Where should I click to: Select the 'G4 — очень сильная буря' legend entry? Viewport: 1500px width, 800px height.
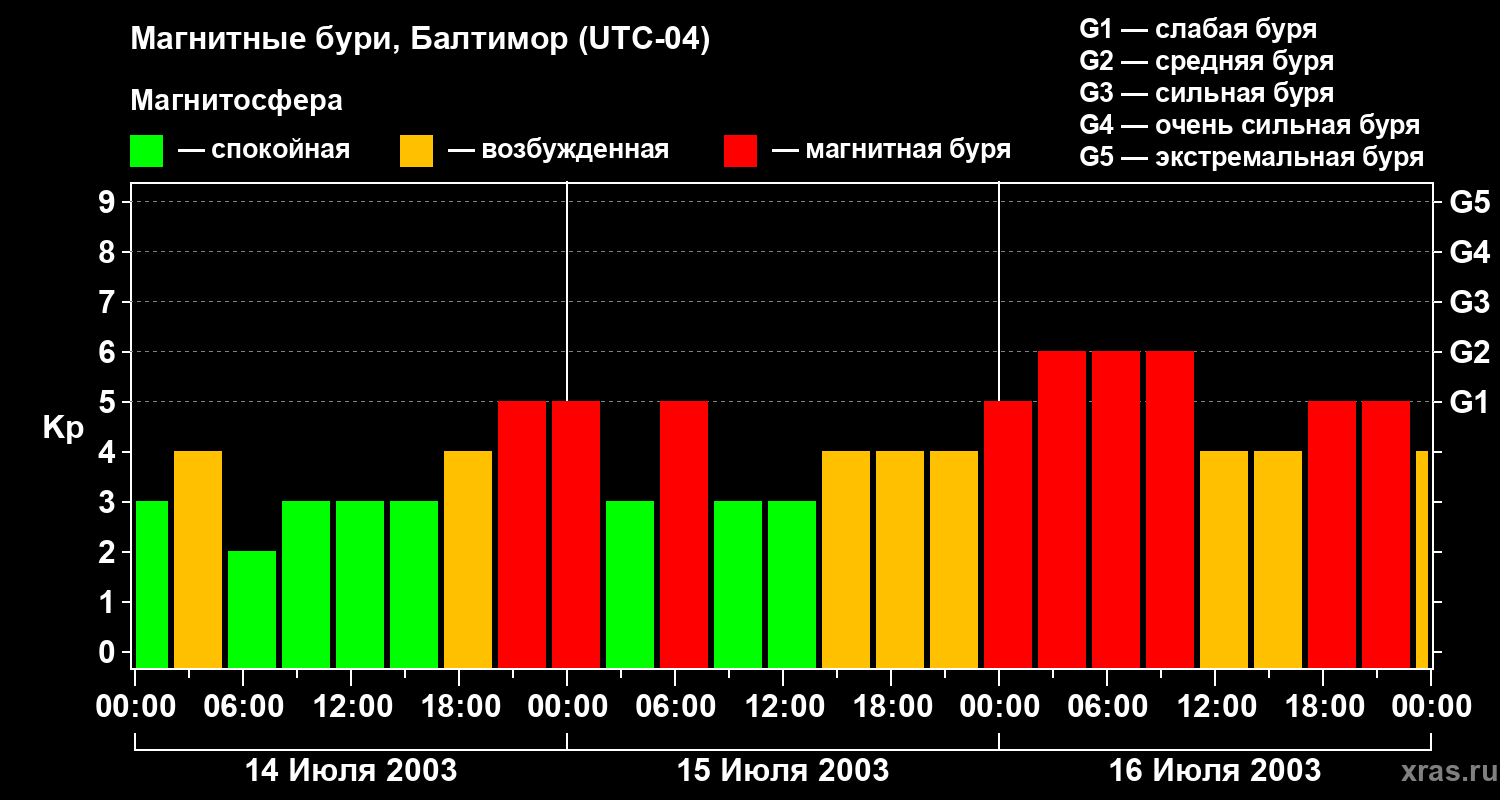coord(1249,125)
